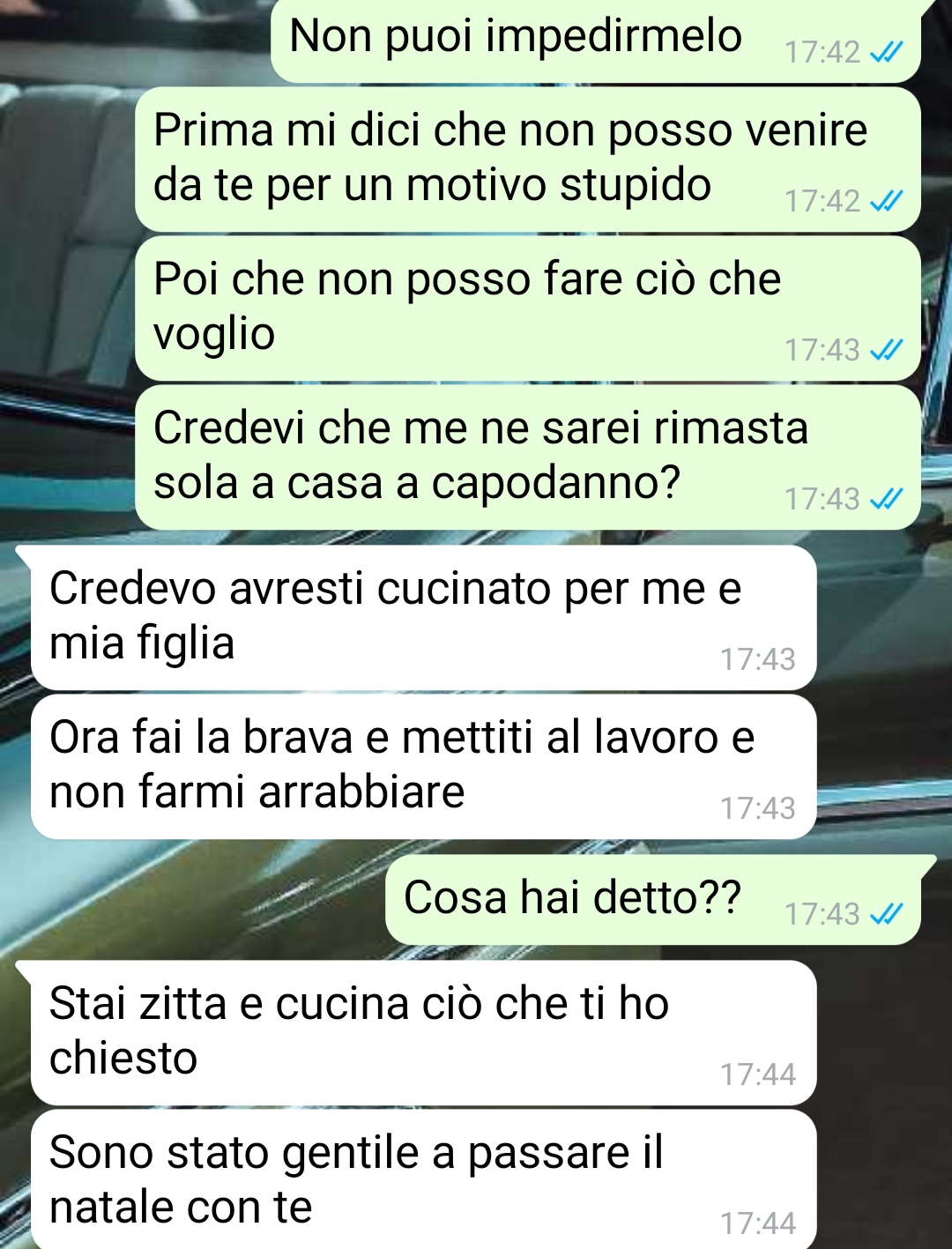Image resolution: width=952 pixels, height=1249 pixels.
Task: Tap the 17:43 timestamp on 'mia figlia' message
Action: [757, 660]
